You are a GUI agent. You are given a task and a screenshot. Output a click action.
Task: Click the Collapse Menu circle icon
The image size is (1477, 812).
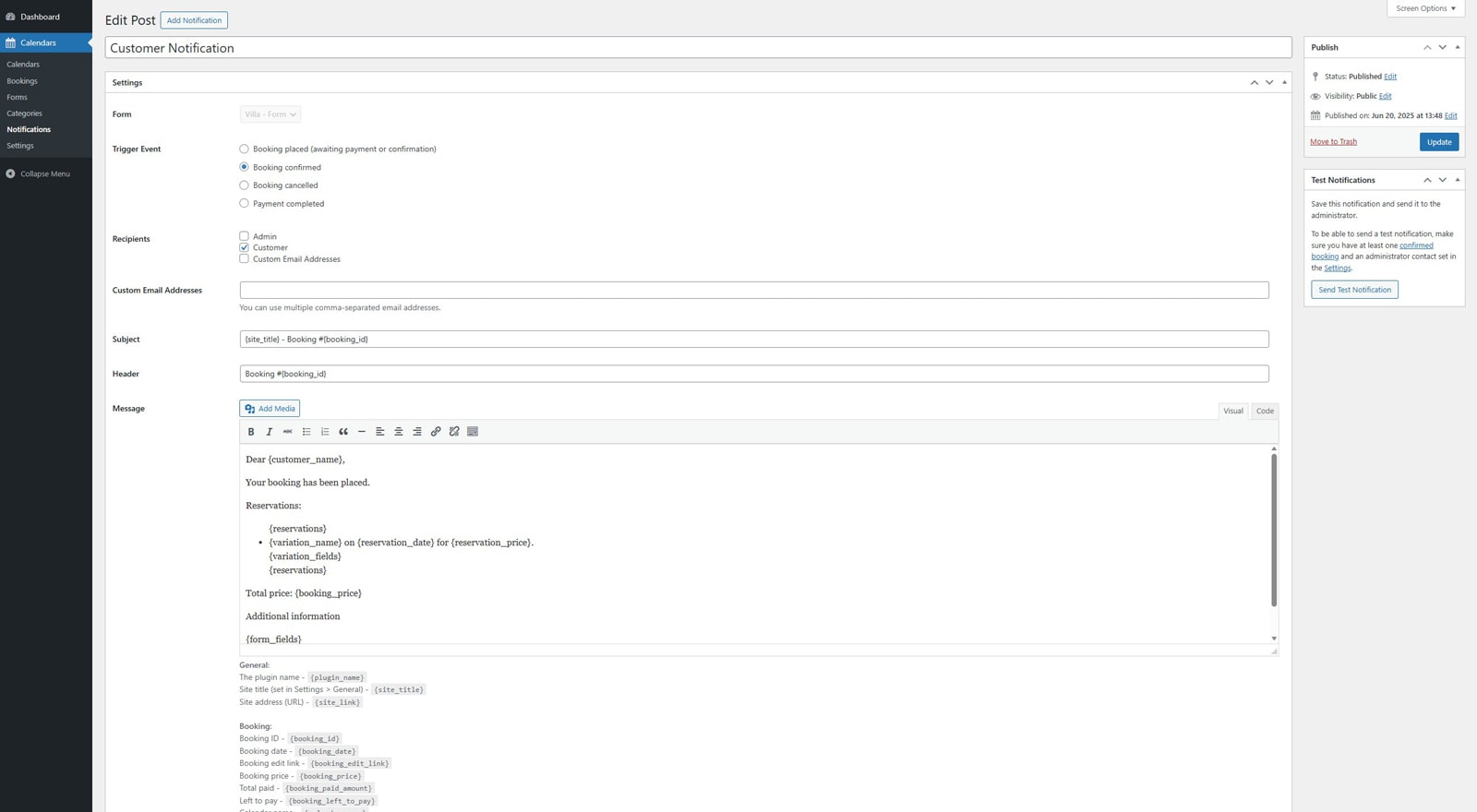(11, 173)
